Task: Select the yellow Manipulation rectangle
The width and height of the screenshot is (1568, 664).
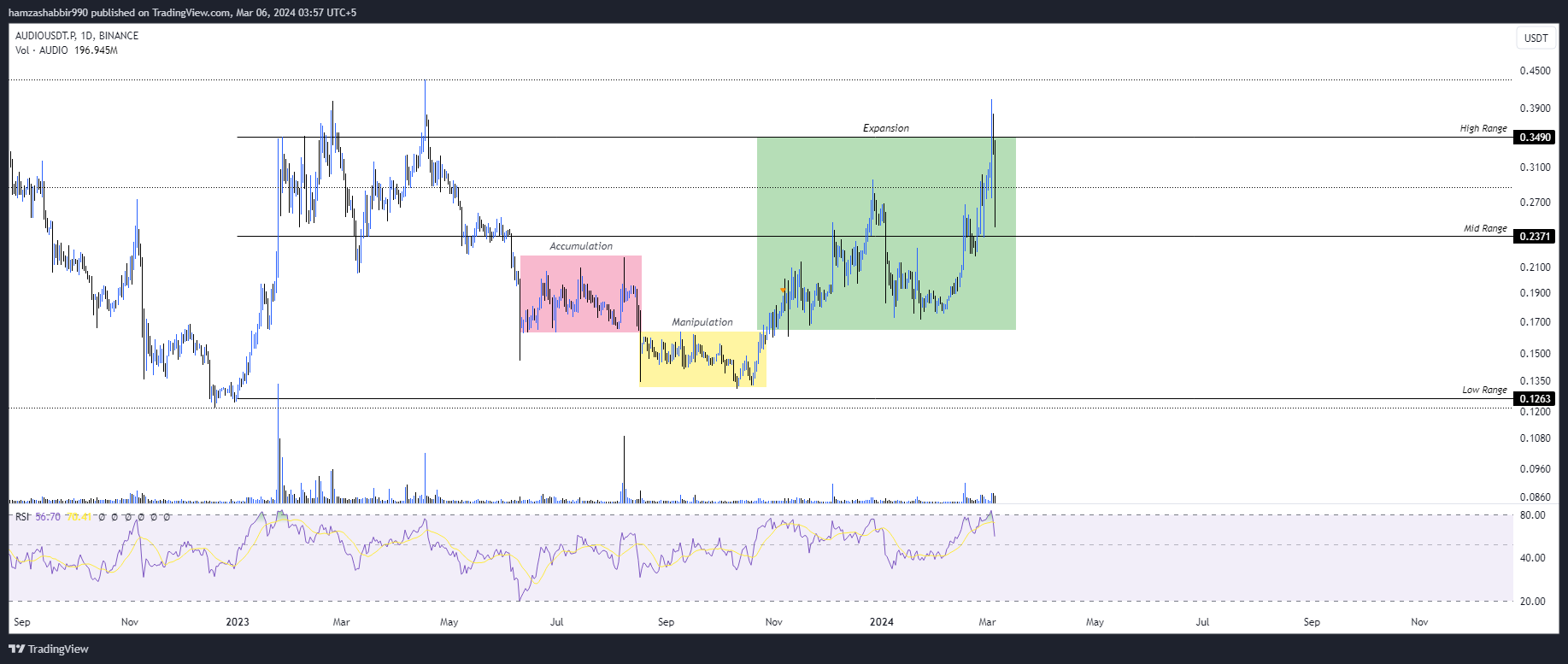Action: pyautogui.click(x=702, y=360)
